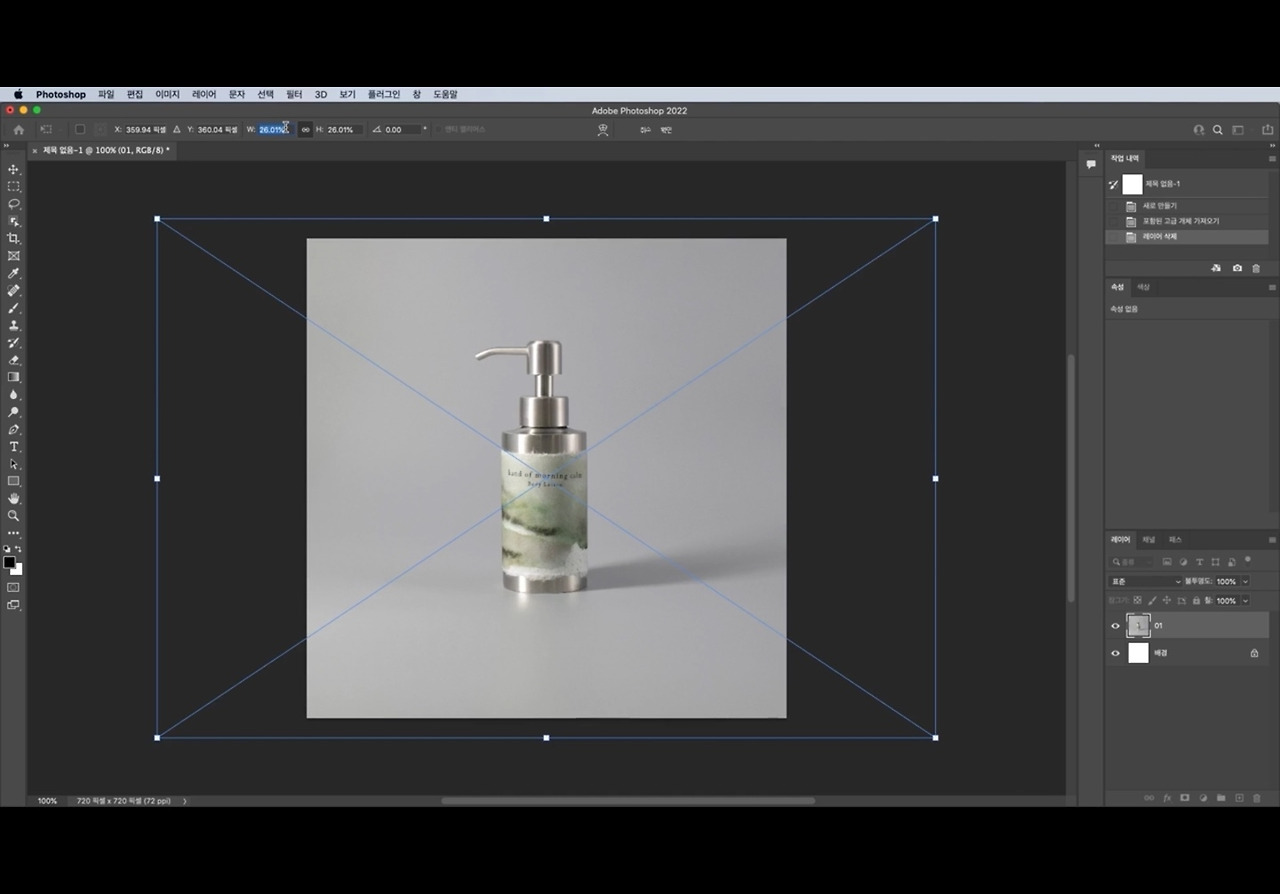This screenshot has width=1280, height=894.
Task: Select the Crop tool
Action: pyautogui.click(x=14, y=239)
